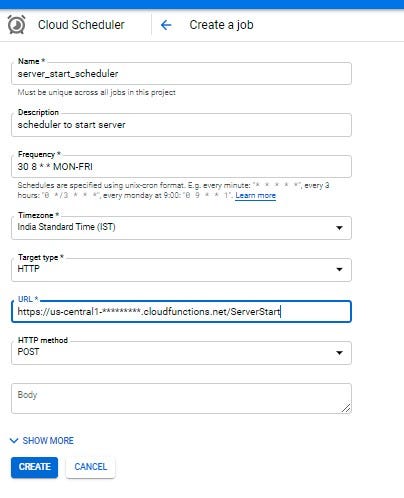Expand the SHOW MORE section
The width and height of the screenshot is (404, 498).
42,441
